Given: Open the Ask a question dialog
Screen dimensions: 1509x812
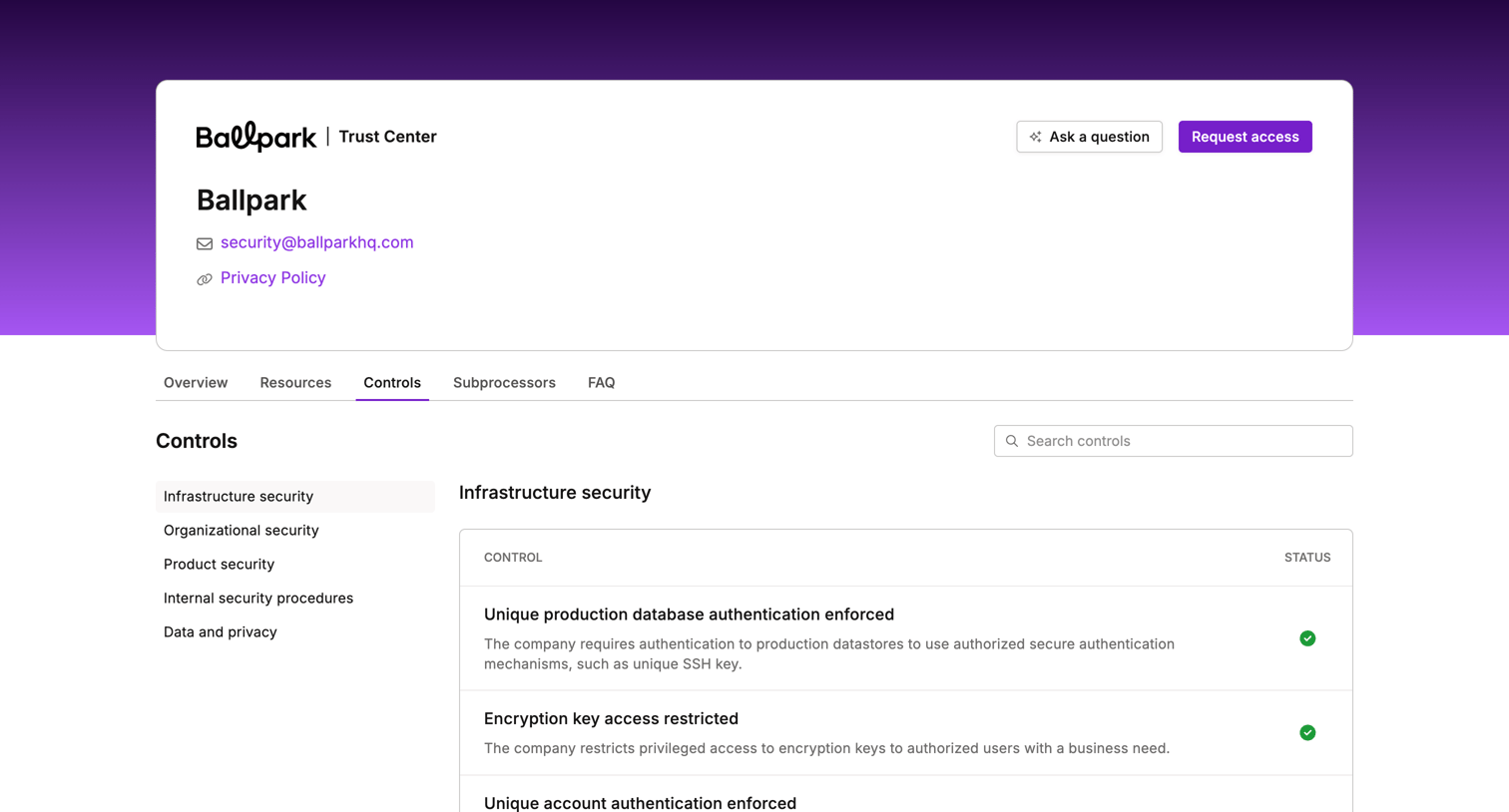Looking at the screenshot, I should coord(1089,137).
